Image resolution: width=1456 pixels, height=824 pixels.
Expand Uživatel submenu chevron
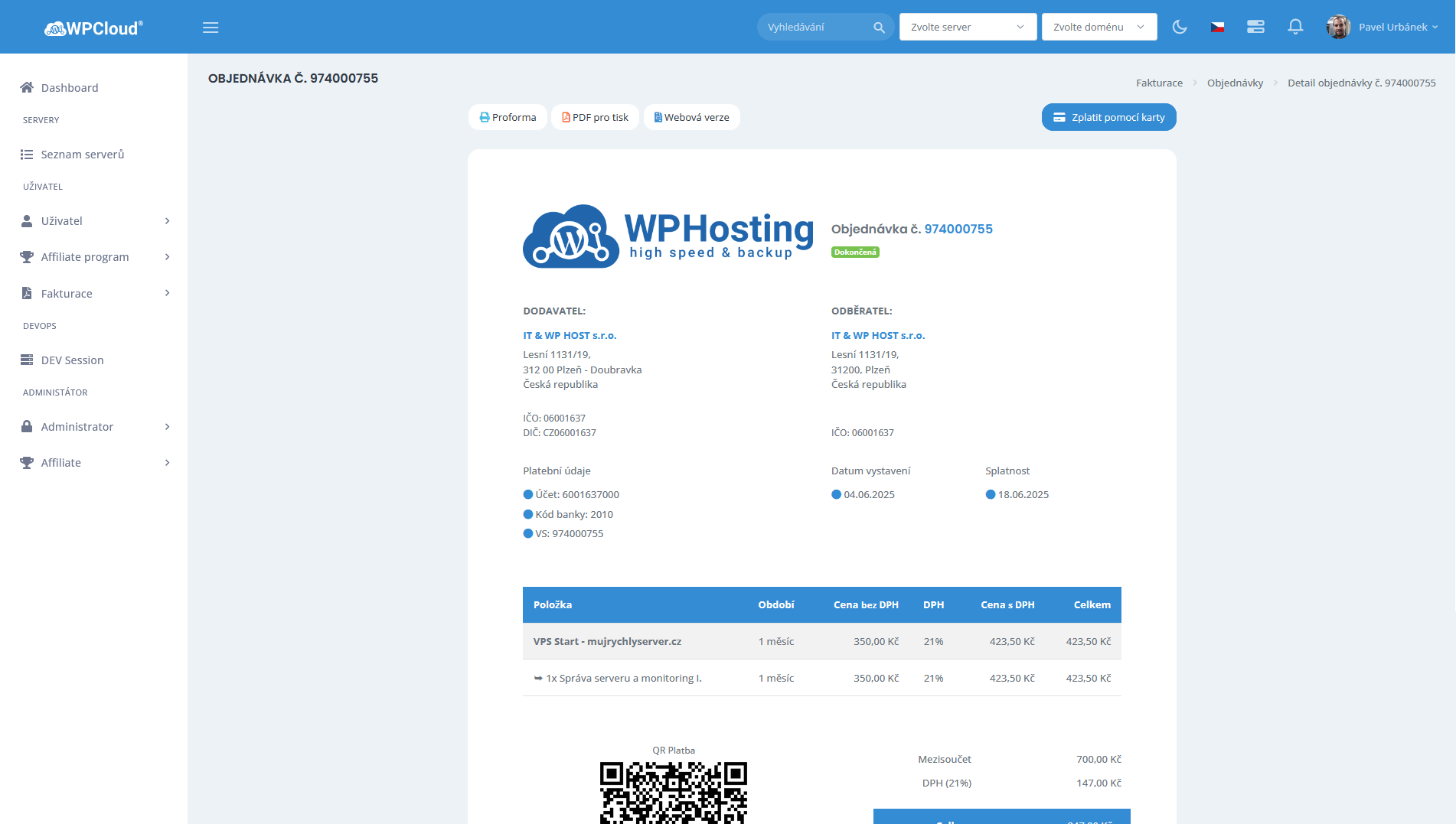click(167, 221)
